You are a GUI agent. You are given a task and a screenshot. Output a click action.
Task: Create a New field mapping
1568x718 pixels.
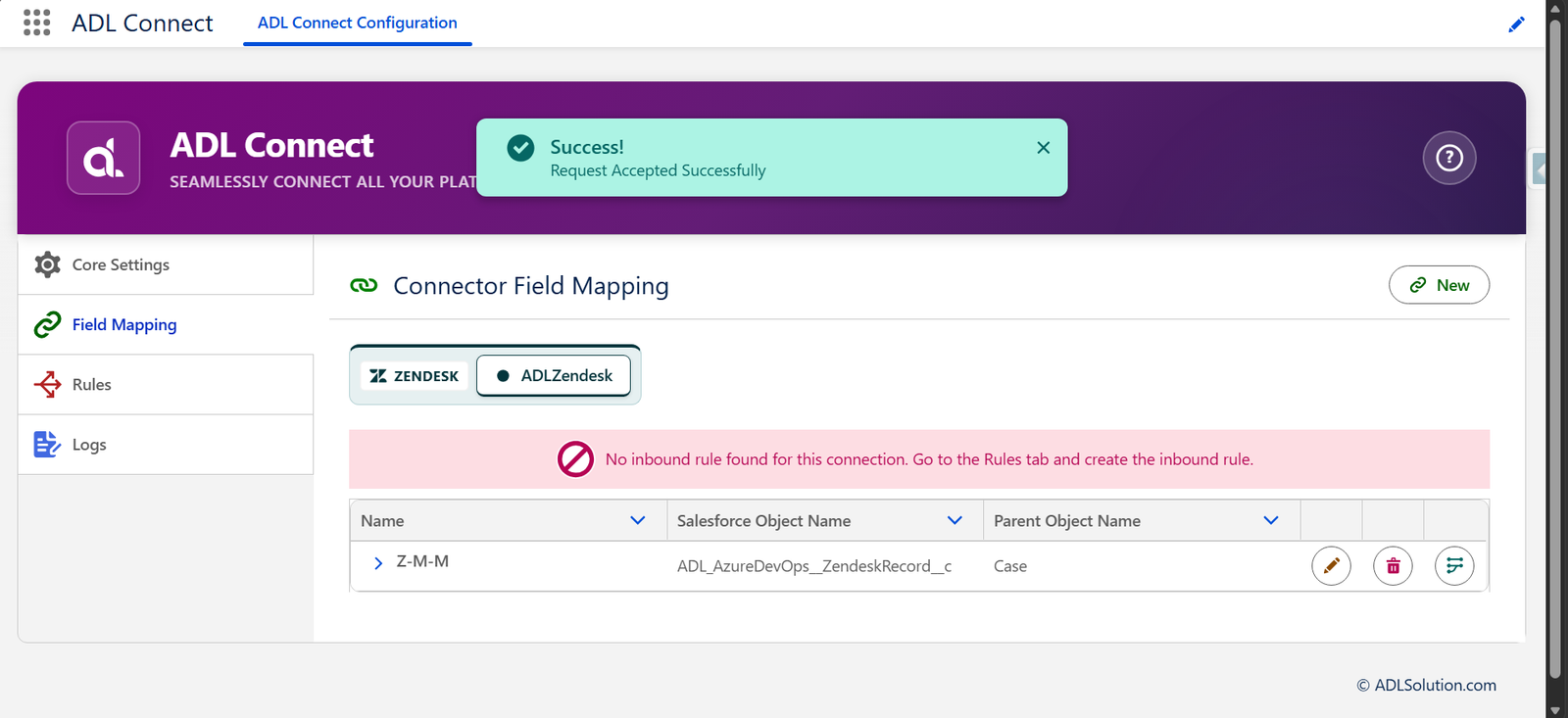pyautogui.click(x=1439, y=285)
